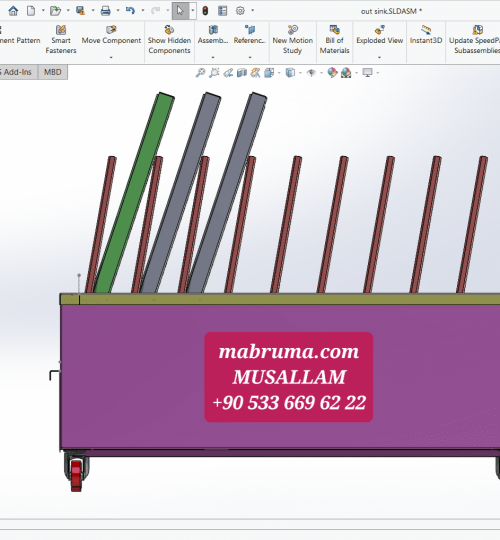Toggle the Select cursor tool
This screenshot has width=500, height=540.
point(180,11)
